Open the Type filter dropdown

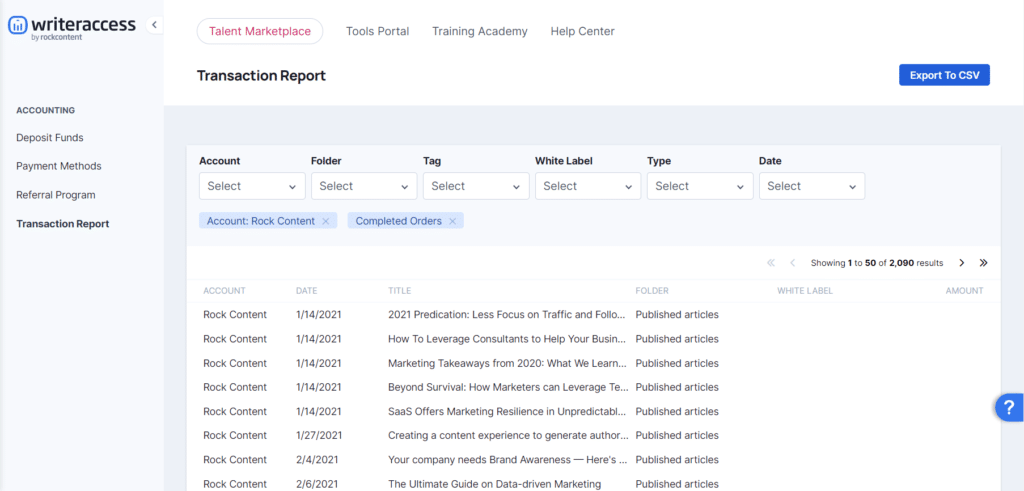tap(700, 186)
